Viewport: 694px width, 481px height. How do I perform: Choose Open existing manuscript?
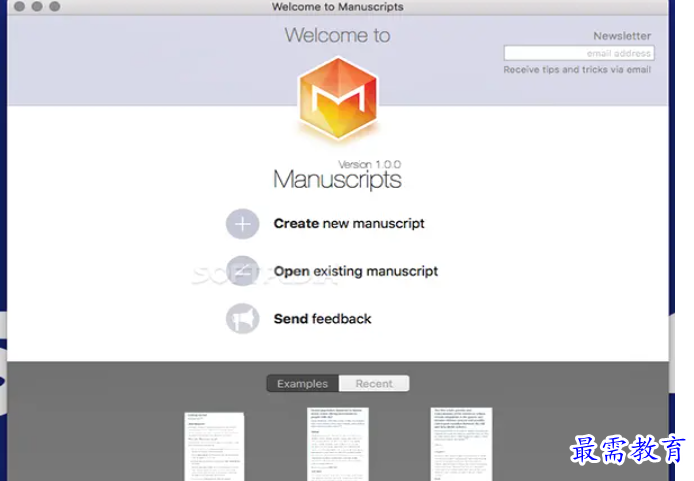tap(356, 271)
